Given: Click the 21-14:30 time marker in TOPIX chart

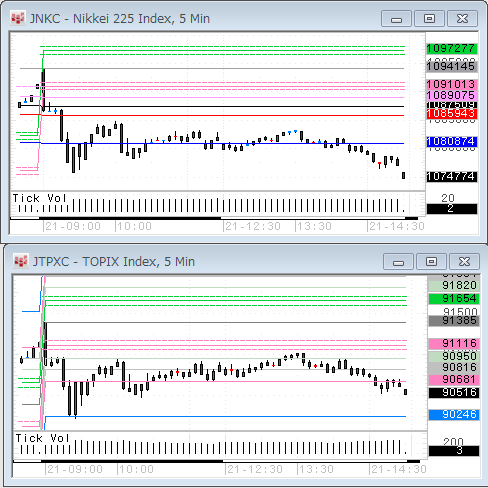Looking at the screenshot, I should click(x=399, y=469).
